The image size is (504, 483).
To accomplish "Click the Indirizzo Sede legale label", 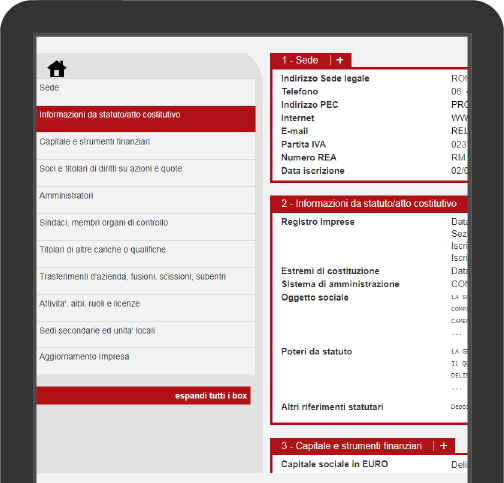I will coord(325,78).
